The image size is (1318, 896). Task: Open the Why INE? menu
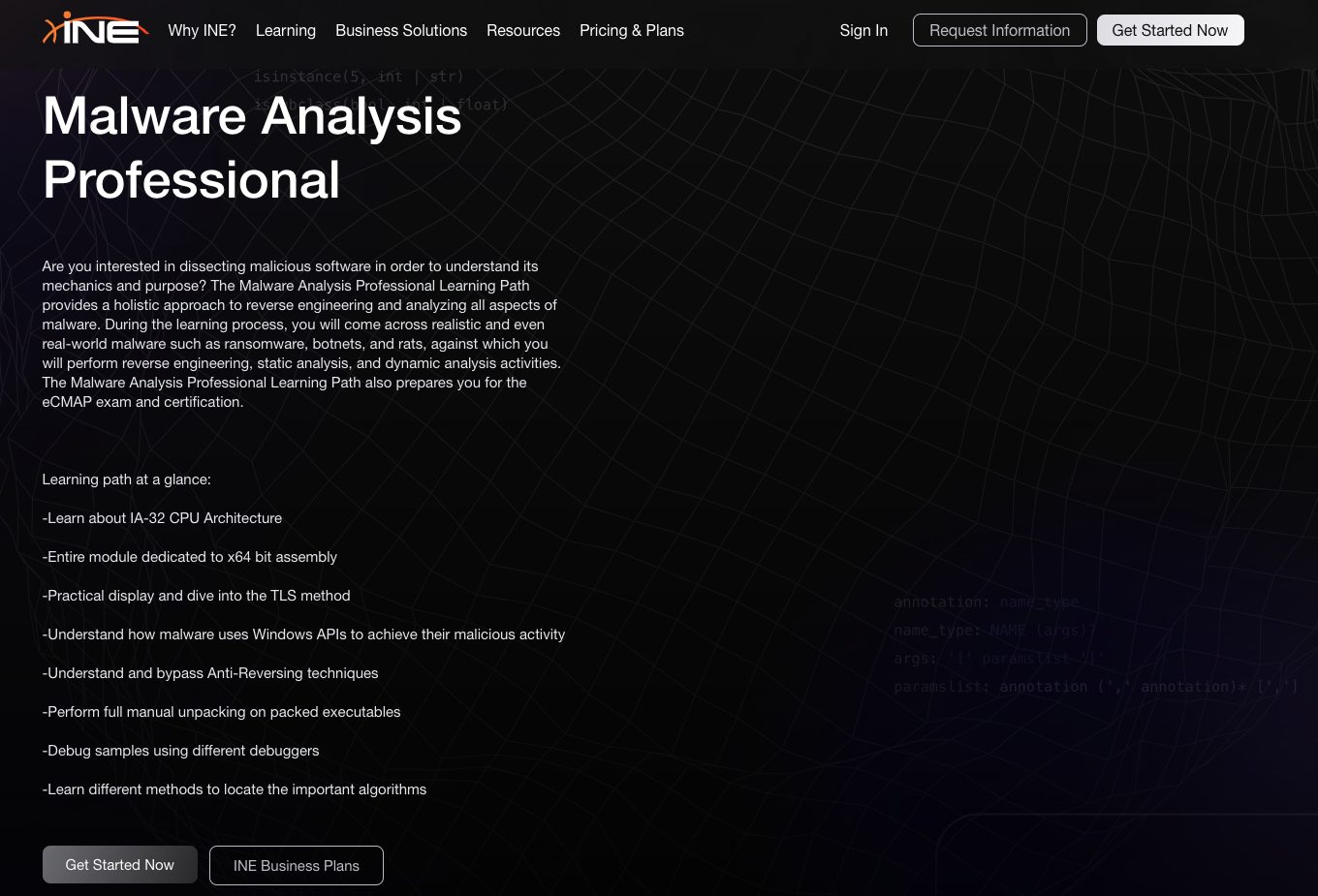click(202, 30)
